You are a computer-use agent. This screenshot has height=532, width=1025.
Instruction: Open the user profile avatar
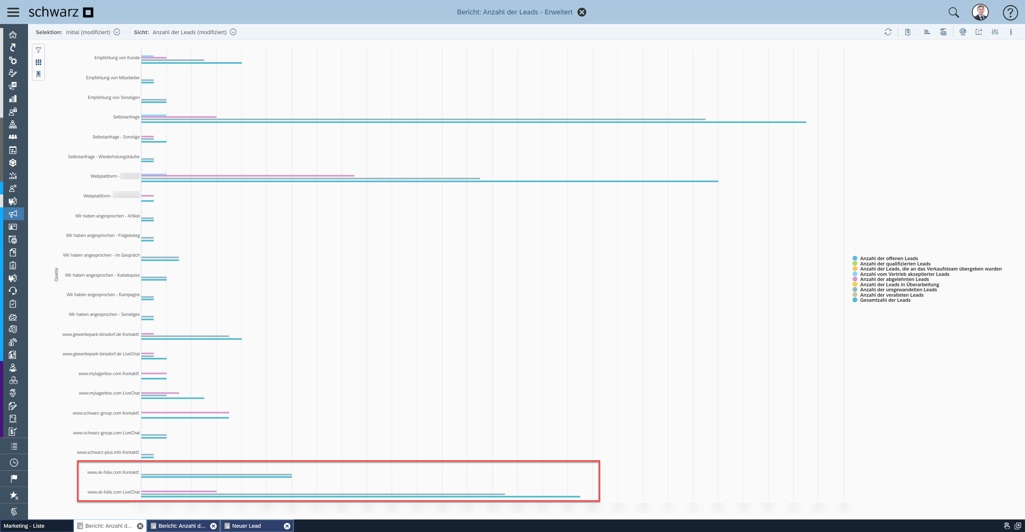pyautogui.click(x=980, y=13)
